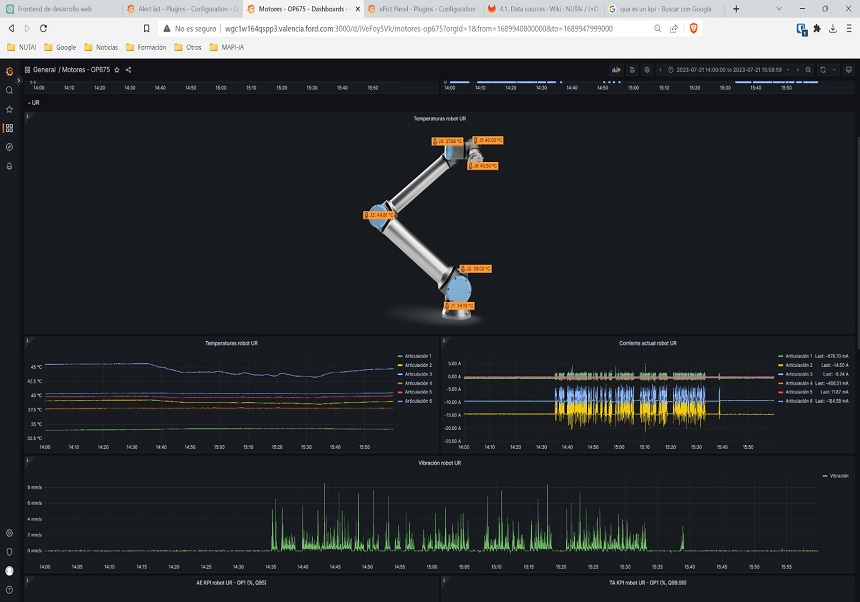Viewport: 860px width, 602px height.
Task: Save the dashboard with the disk icon
Action: (x=632, y=70)
